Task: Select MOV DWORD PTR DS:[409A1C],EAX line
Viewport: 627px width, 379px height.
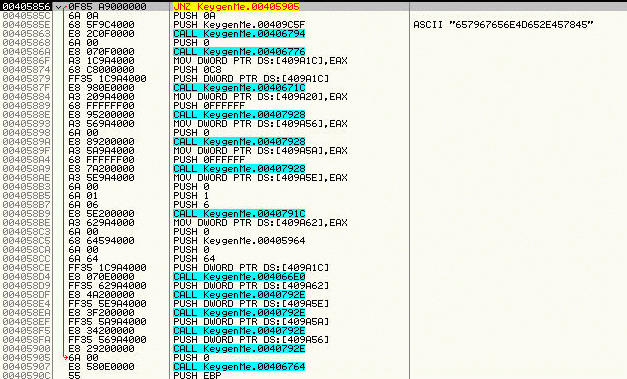Action: 260,61
